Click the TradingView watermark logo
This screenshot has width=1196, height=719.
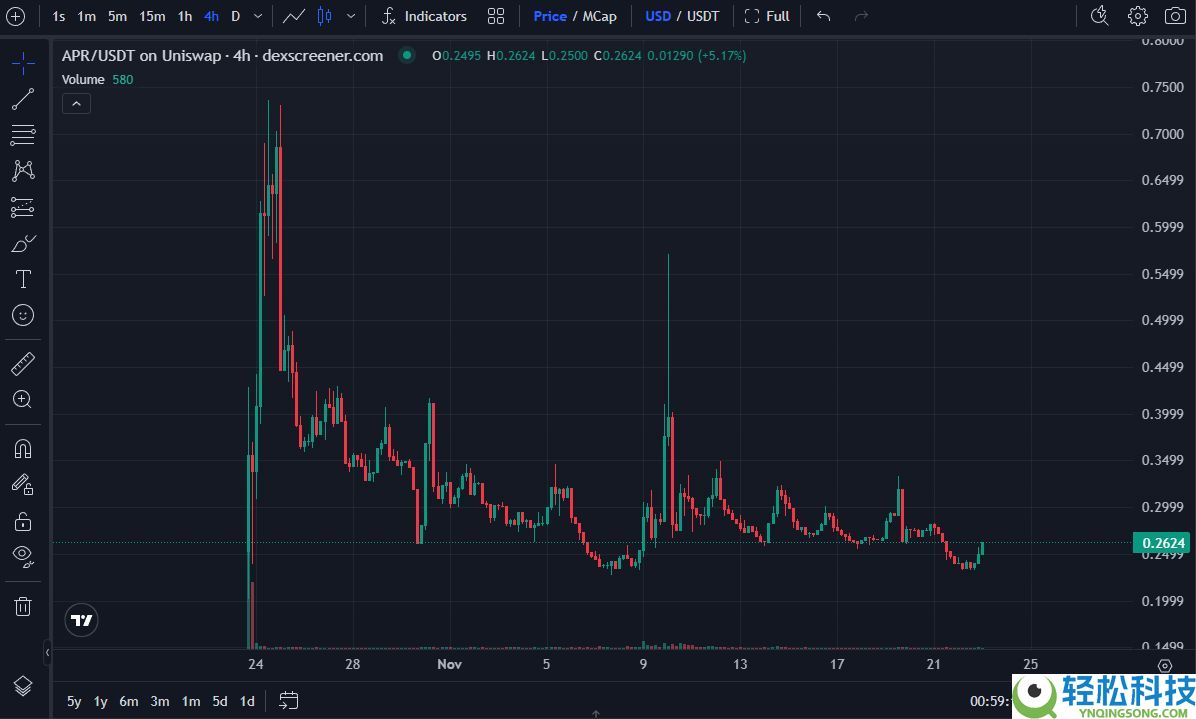(81, 620)
